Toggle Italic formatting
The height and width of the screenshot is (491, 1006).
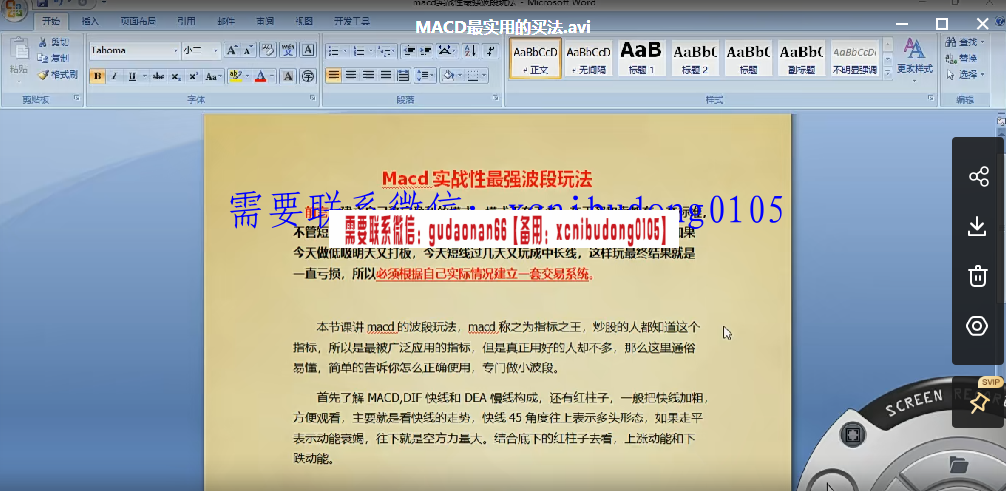114,76
